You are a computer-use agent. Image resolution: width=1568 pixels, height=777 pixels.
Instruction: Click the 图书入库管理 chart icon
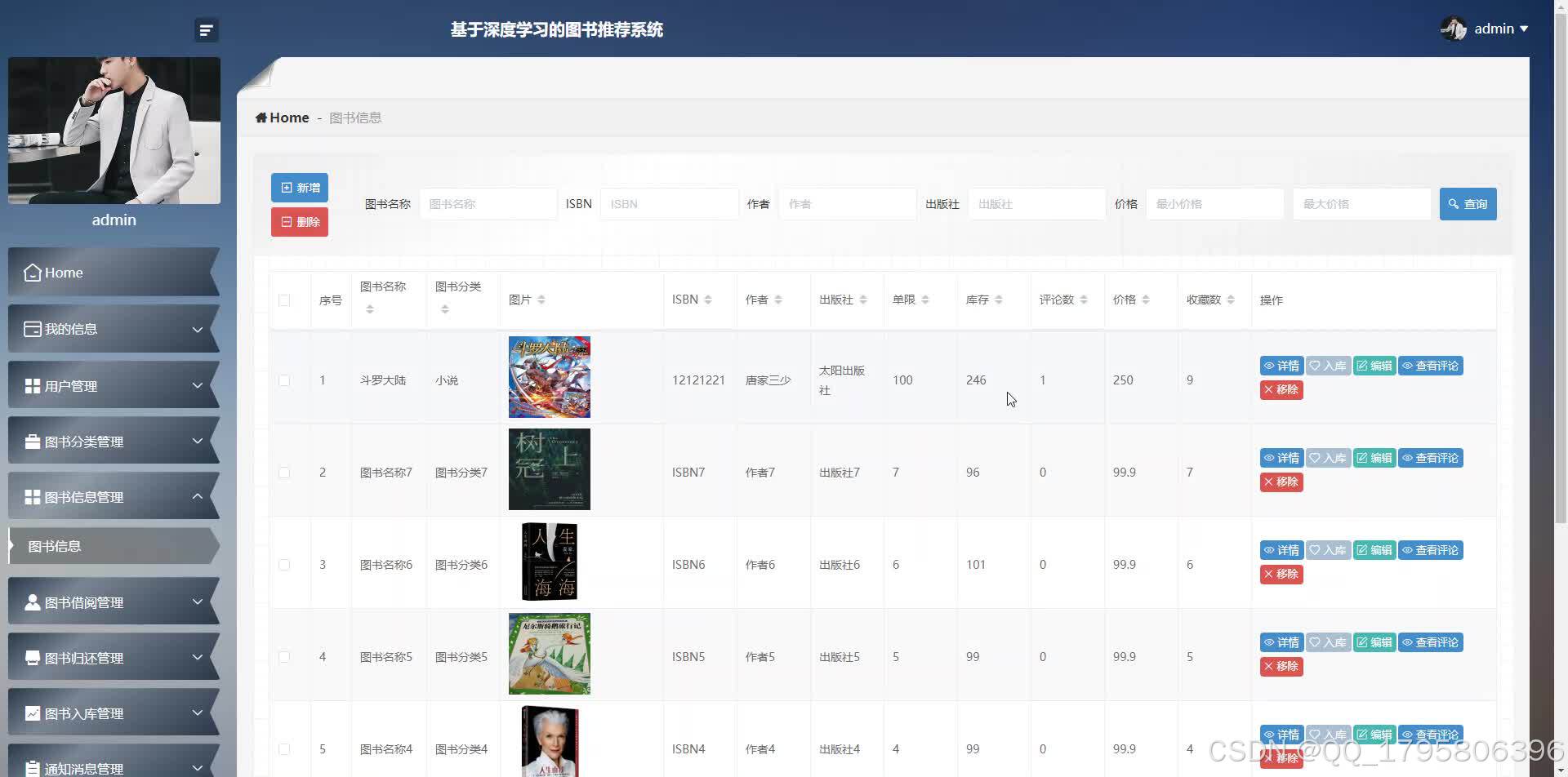pyautogui.click(x=33, y=713)
